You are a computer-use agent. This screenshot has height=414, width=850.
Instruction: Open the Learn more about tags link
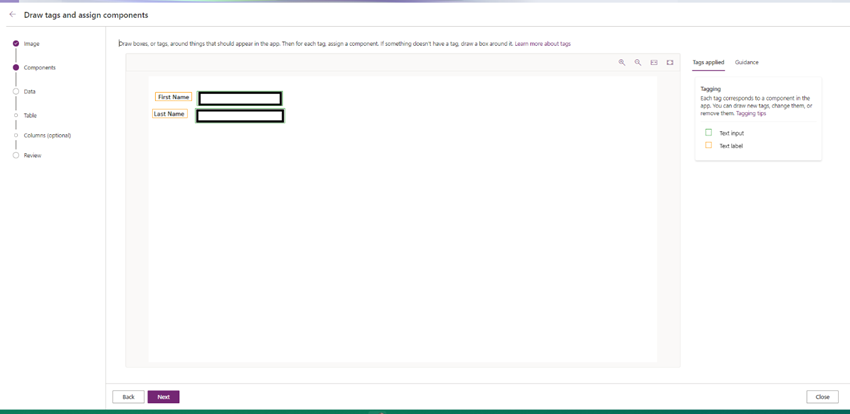543,43
